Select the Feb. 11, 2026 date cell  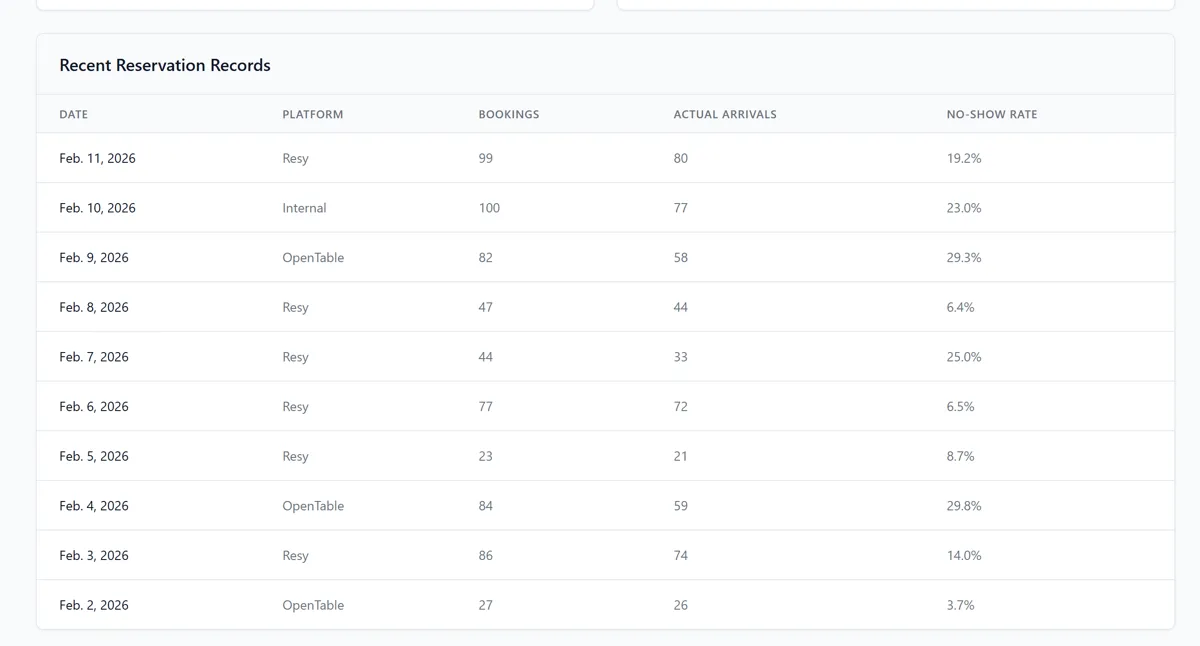pos(97,158)
